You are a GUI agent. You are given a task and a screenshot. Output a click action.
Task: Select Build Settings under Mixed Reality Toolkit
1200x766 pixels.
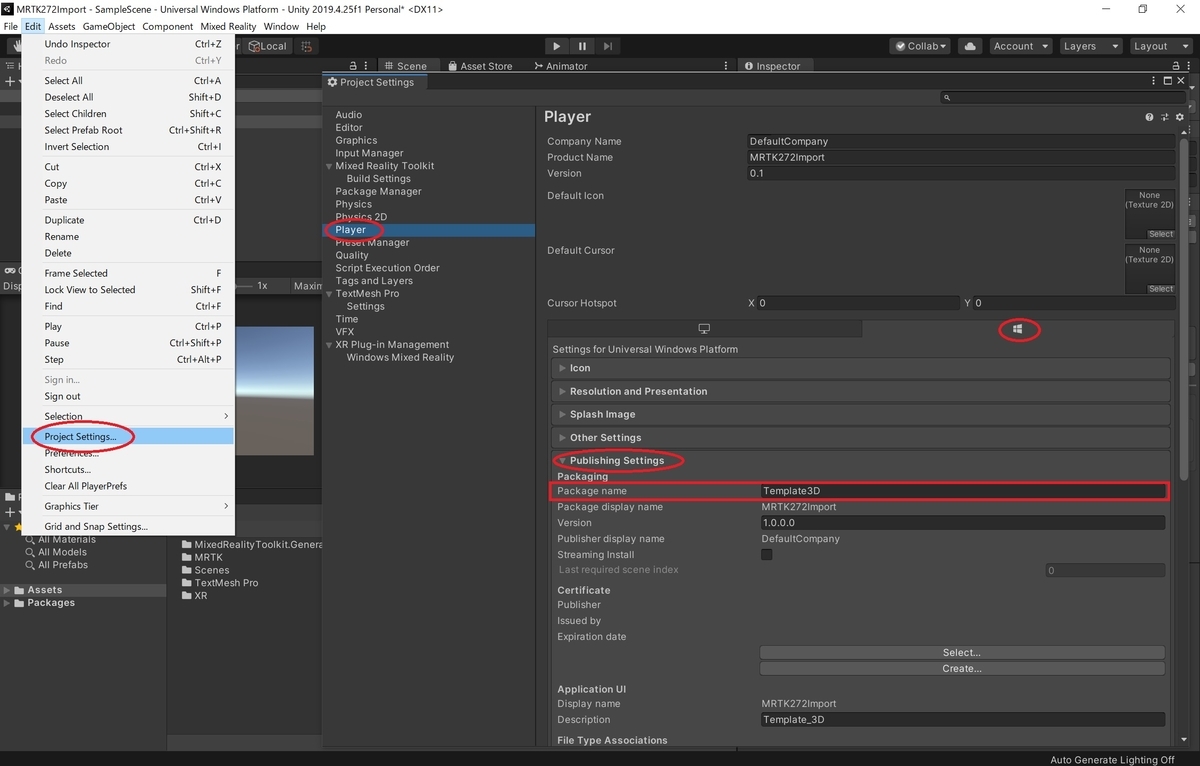[379, 179]
